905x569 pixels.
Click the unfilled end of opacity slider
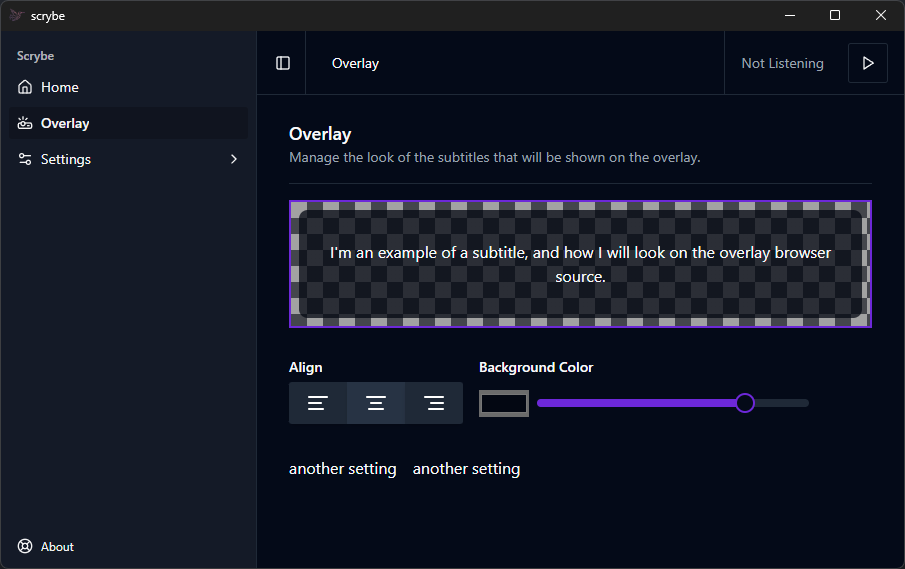782,403
